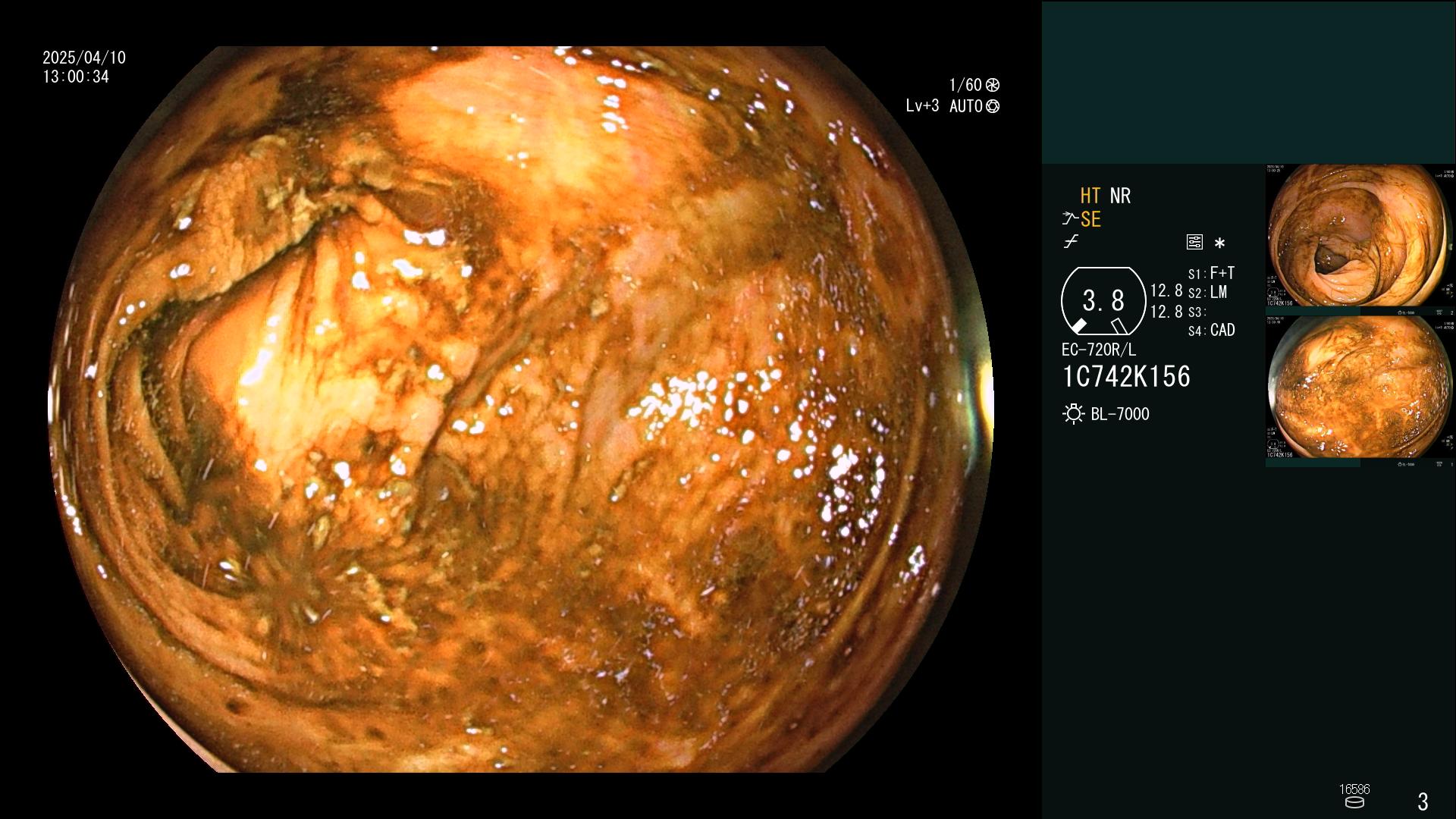Click the captured image counter 3
This screenshot has width=1456, height=819.
pyautogui.click(x=1423, y=802)
